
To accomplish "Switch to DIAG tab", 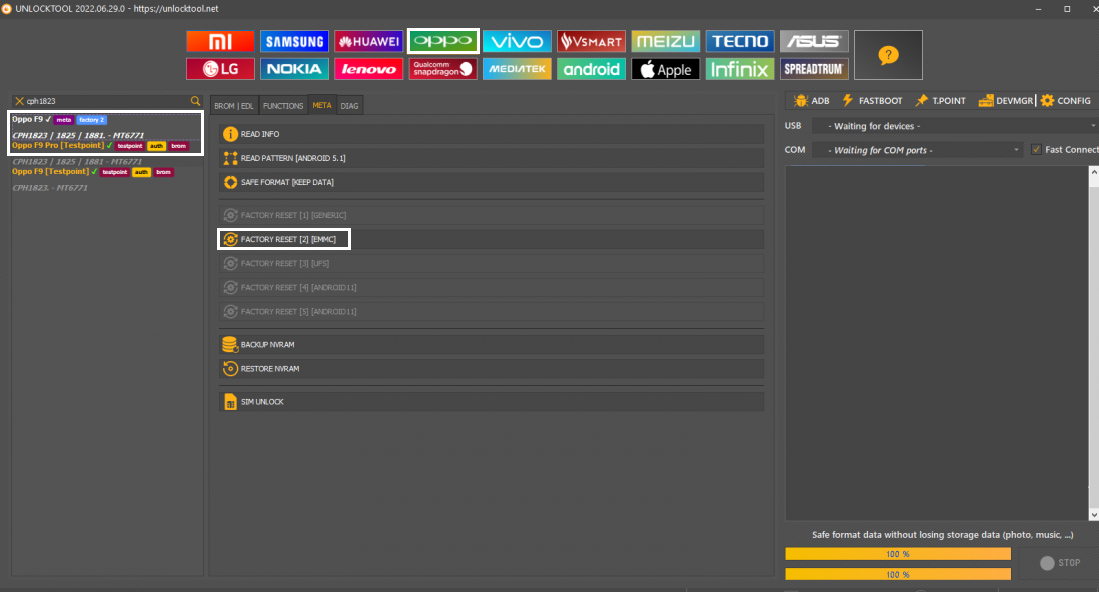I will click(349, 106).
